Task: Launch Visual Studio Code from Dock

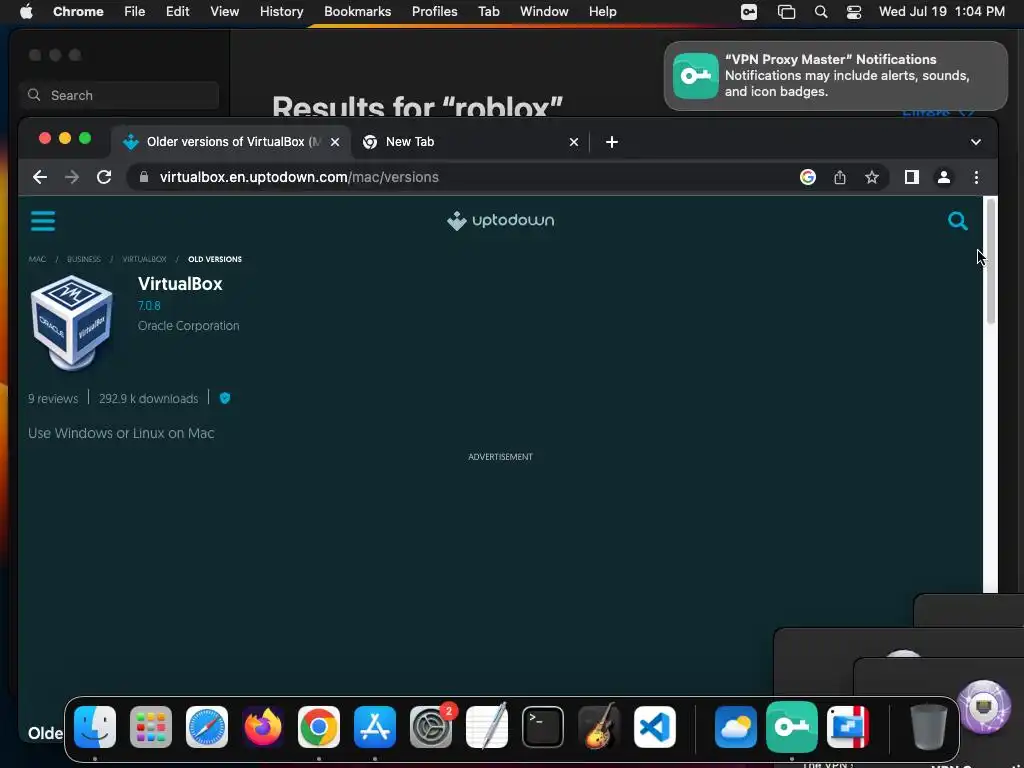Action: (655, 727)
